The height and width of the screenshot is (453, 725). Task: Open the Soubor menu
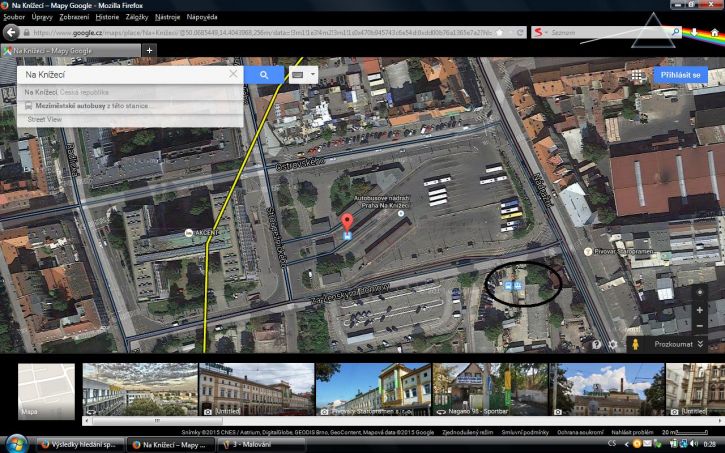(14, 17)
